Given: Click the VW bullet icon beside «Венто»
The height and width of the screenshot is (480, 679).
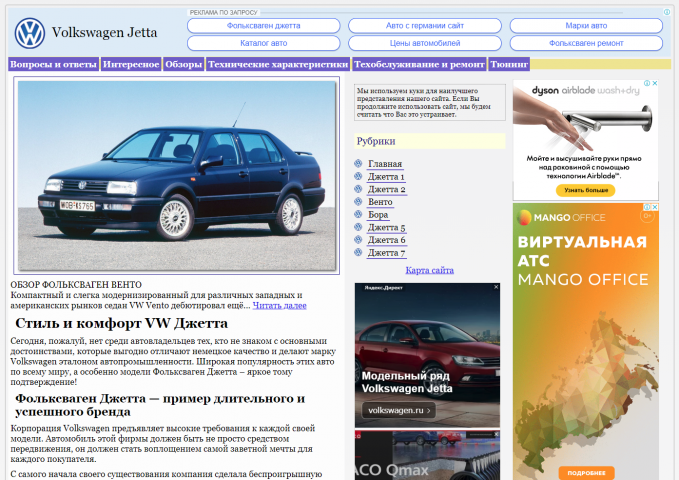Looking at the screenshot, I should [x=358, y=201].
